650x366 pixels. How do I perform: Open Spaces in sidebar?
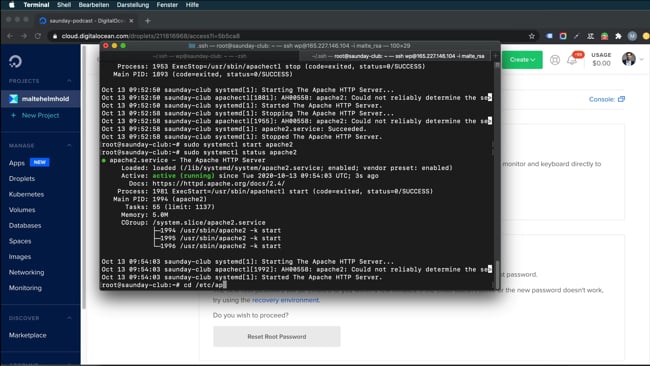coord(20,241)
